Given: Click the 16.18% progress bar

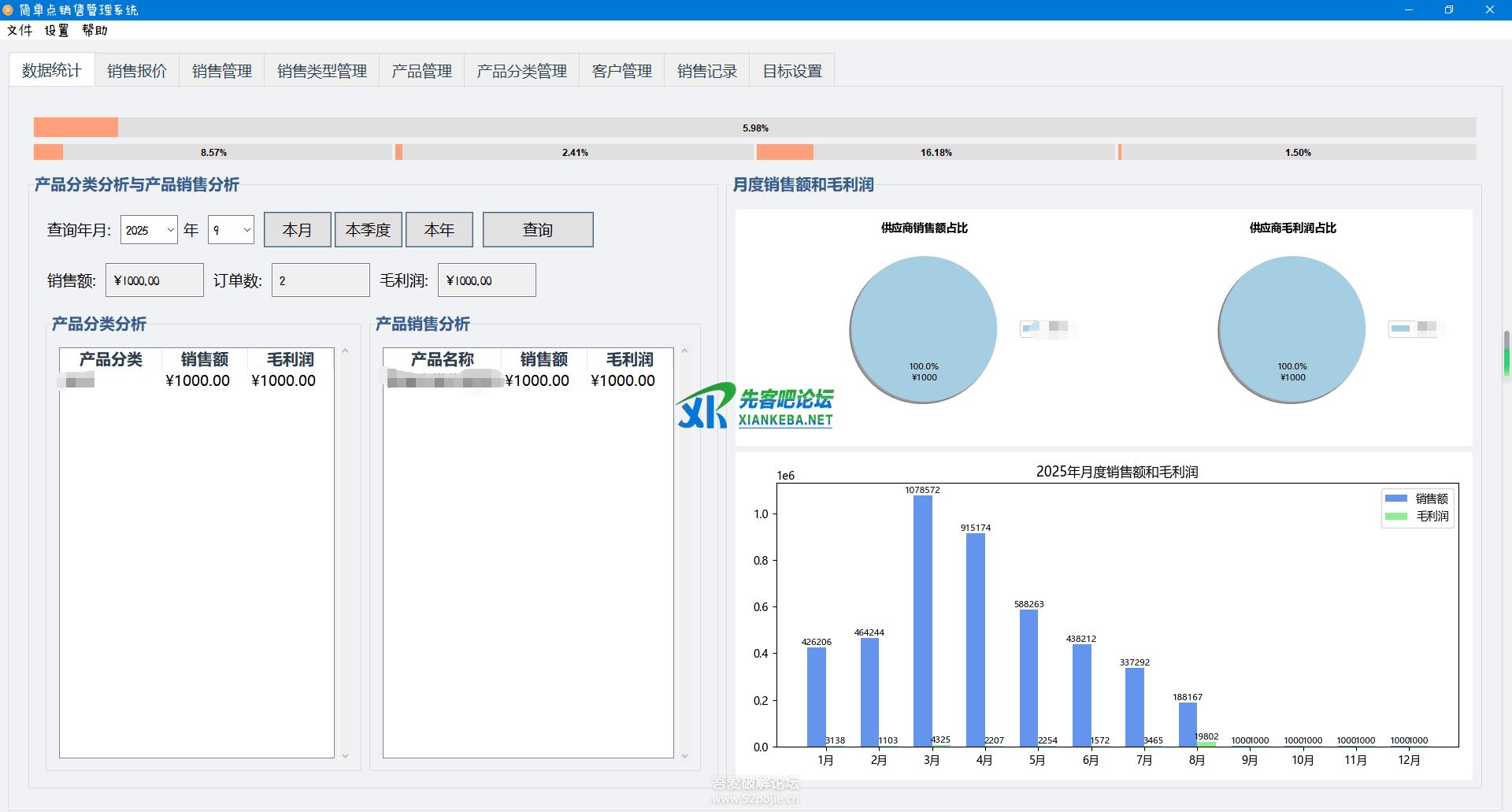Looking at the screenshot, I should (936, 152).
